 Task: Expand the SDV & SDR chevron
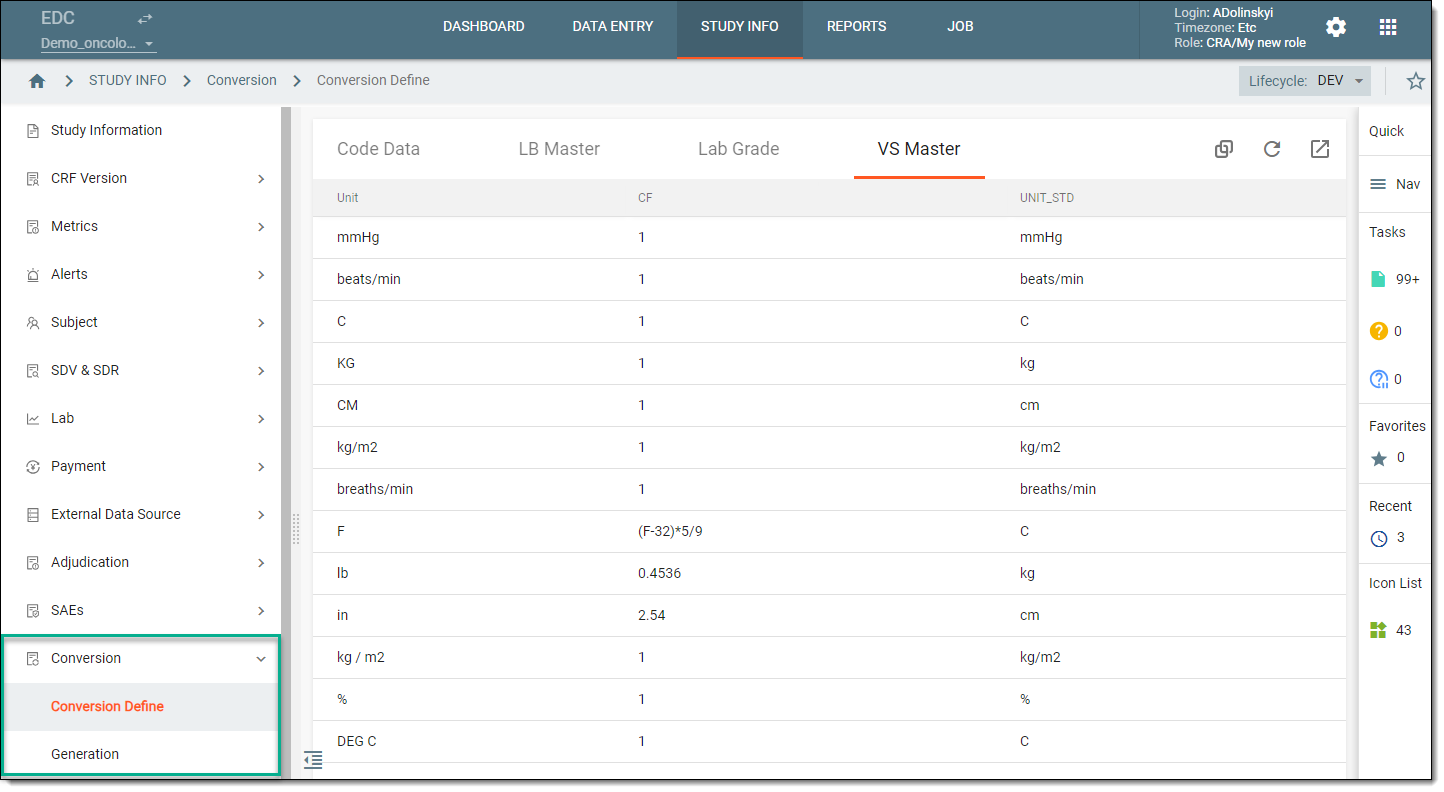point(261,371)
